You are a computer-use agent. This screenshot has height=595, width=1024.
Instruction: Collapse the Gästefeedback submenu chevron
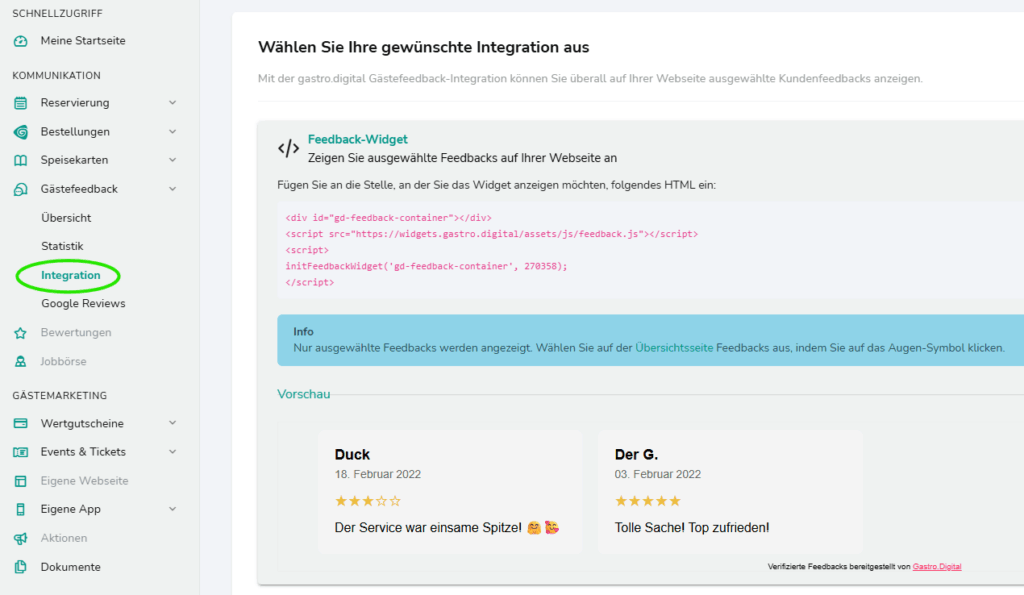172,189
